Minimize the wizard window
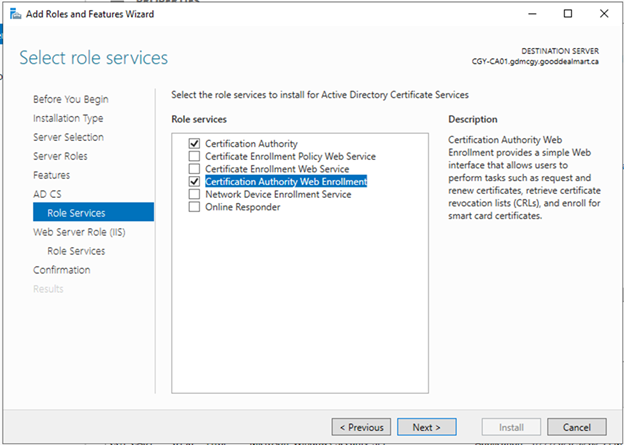The image size is (624, 445). click(x=532, y=14)
